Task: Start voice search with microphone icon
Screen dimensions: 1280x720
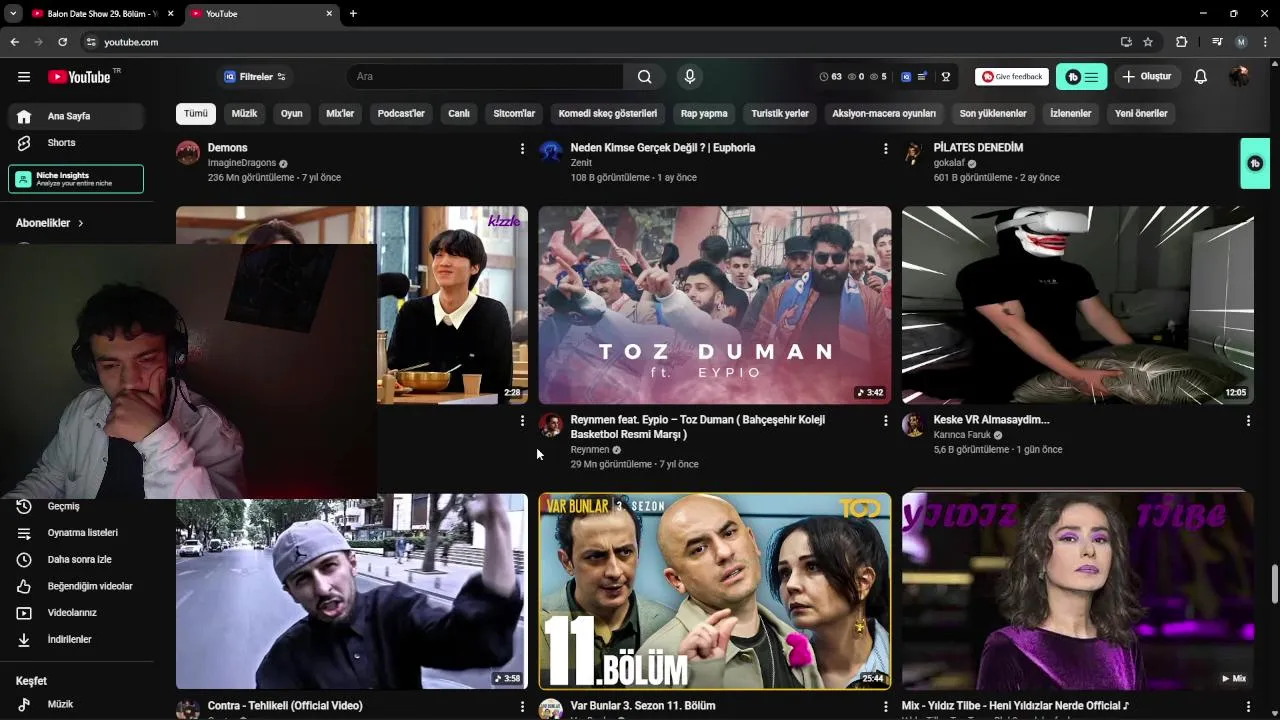Action: (689, 77)
